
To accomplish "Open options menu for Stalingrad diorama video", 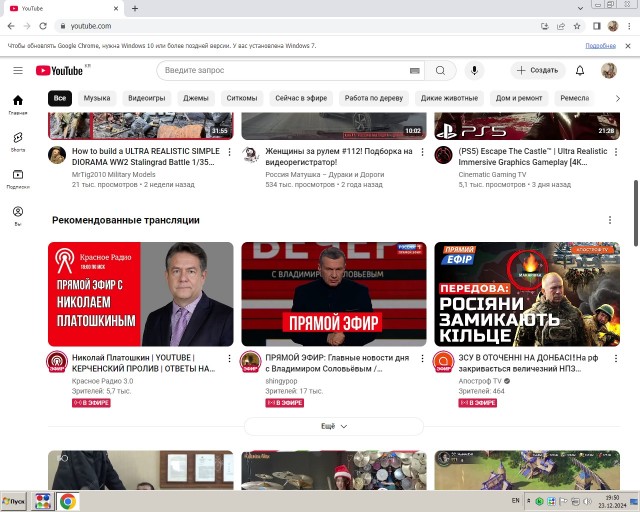I will 229,152.
